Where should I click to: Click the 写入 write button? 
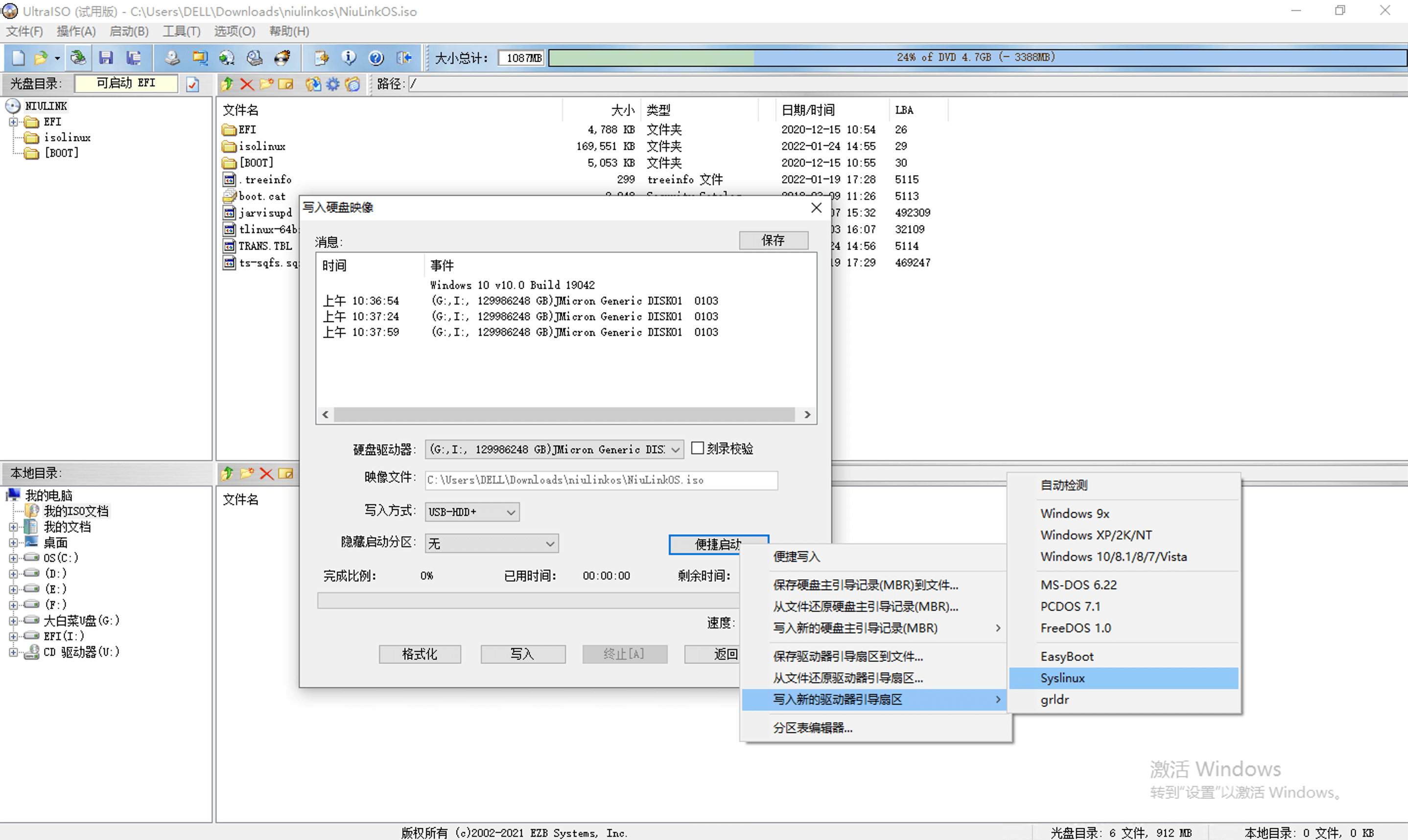tap(522, 654)
